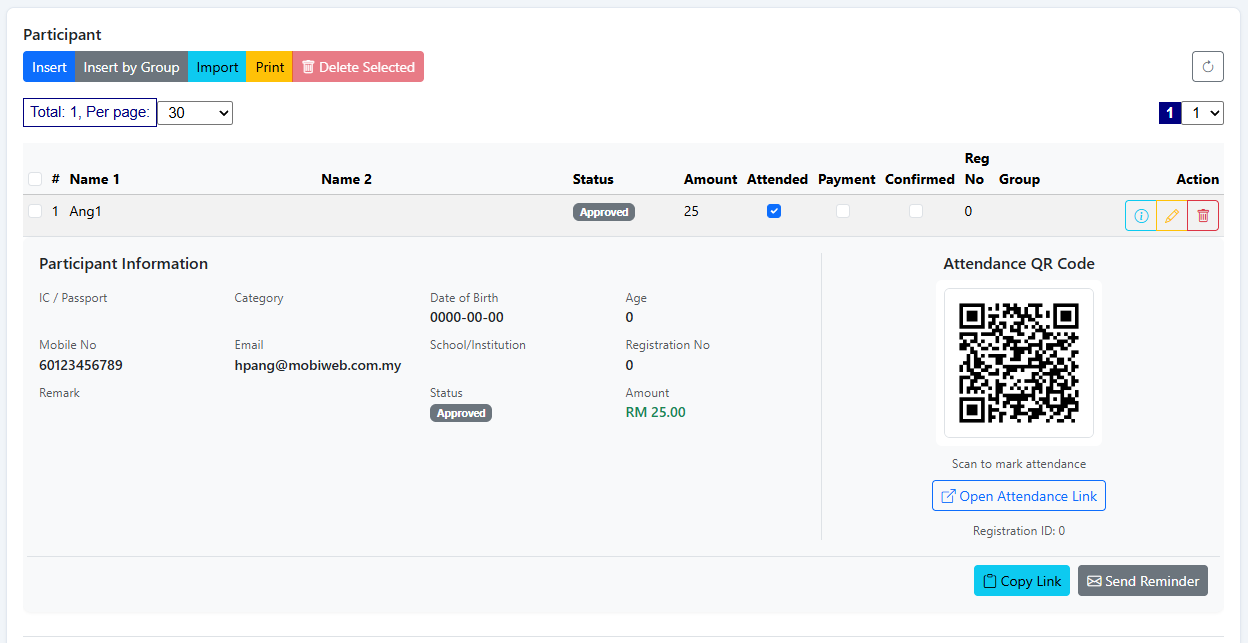
Task: Open Attendance Link button
Action: pyautogui.click(x=1019, y=496)
